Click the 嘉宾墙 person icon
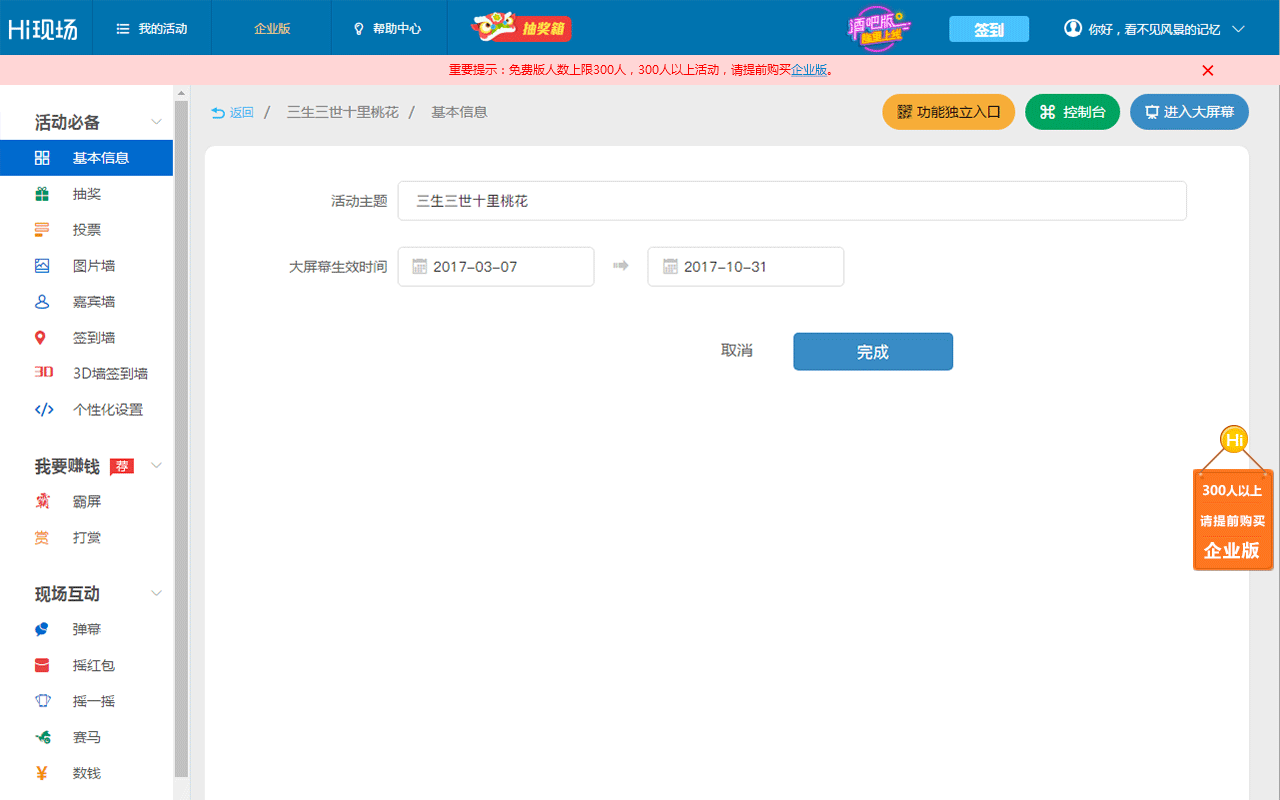The image size is (1280, 800). (41, 302)
